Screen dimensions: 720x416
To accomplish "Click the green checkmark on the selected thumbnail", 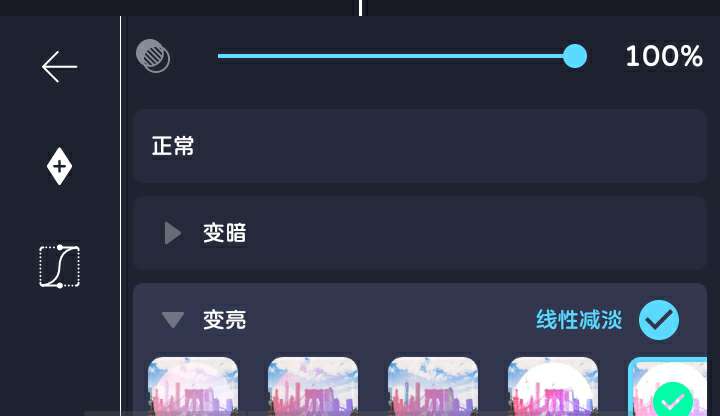I will 673,400.
